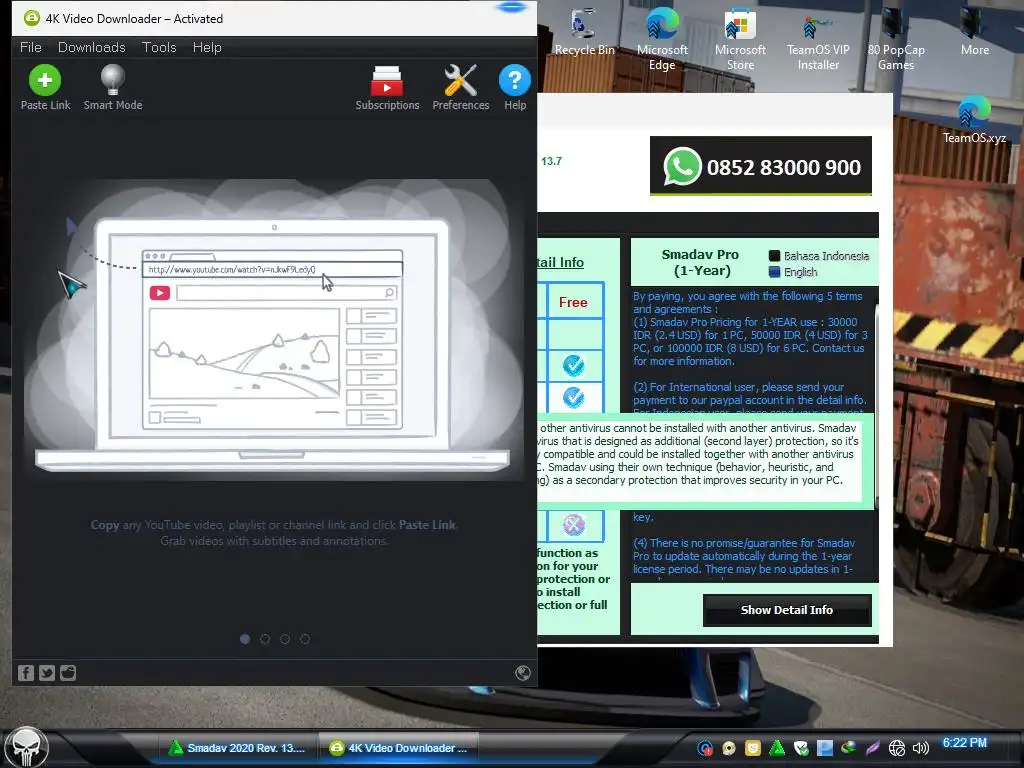Open 80 PopCap Games desktop folder

(895, 39)
